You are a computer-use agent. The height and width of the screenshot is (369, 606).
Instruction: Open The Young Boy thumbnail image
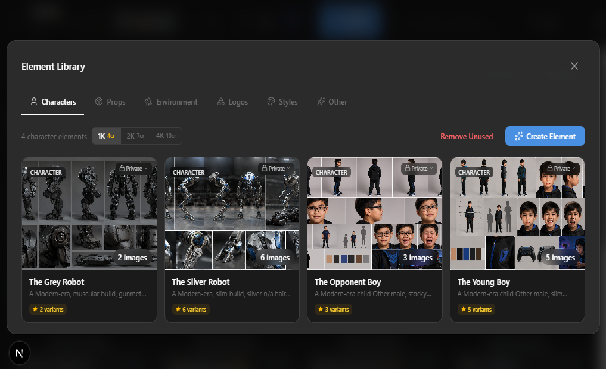coord(517,213)
